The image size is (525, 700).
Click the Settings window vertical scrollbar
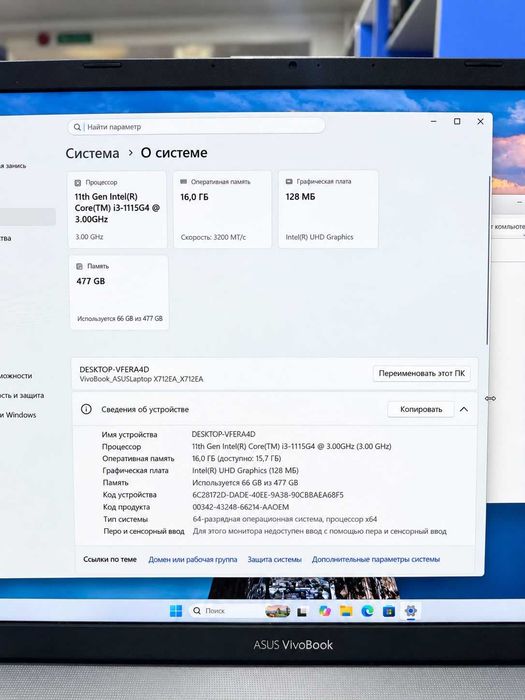pyautogui.click(x=488, y=261)
